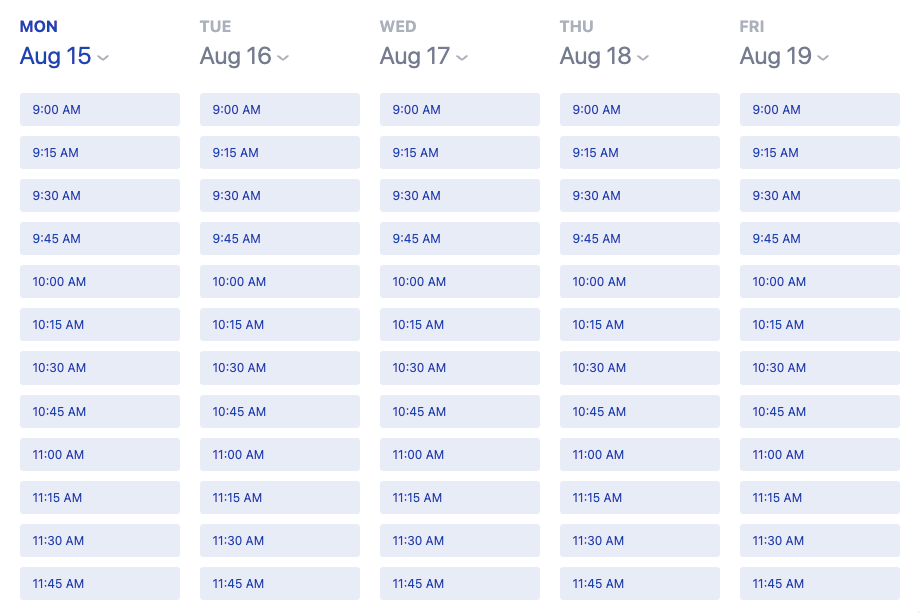The width and height of the screenshot is (920, 613).
Task: Expand the Aug 18 date selector
Action: [643, 57]
